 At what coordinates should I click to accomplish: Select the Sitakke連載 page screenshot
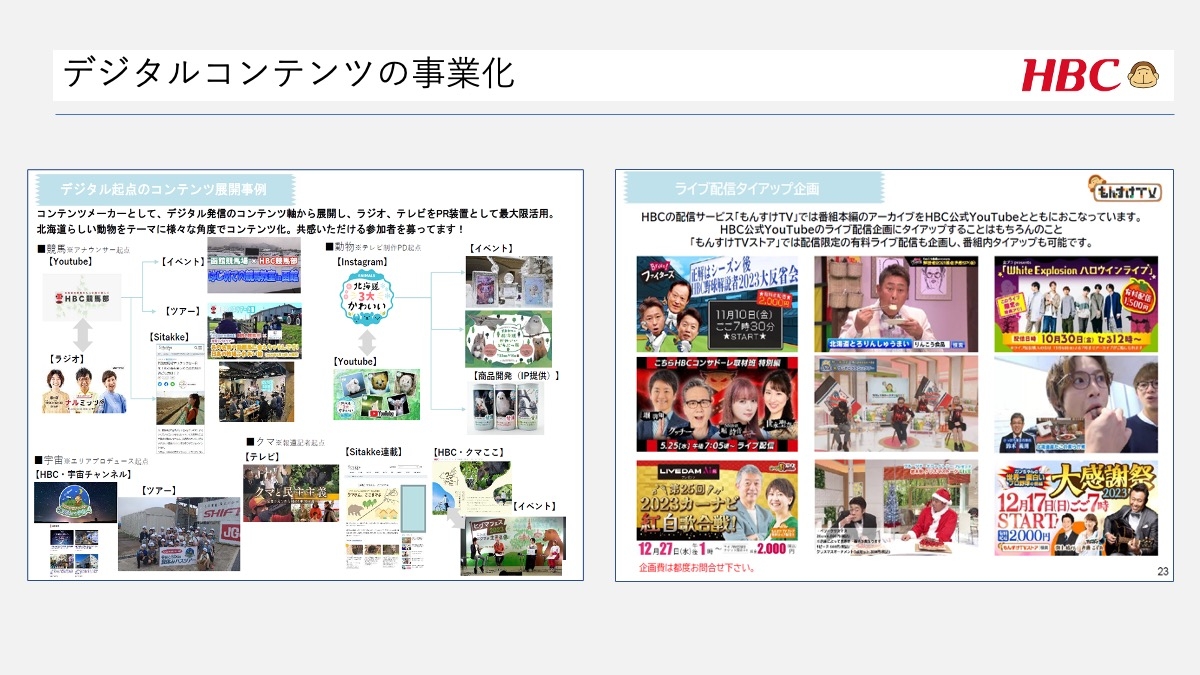click(x=385, y=518)
